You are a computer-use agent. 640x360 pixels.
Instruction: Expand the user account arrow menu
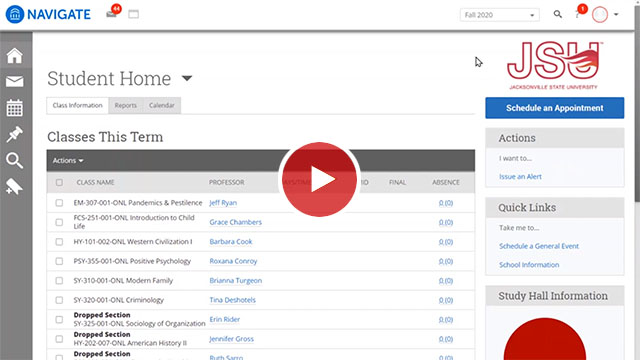coord(616,14)
